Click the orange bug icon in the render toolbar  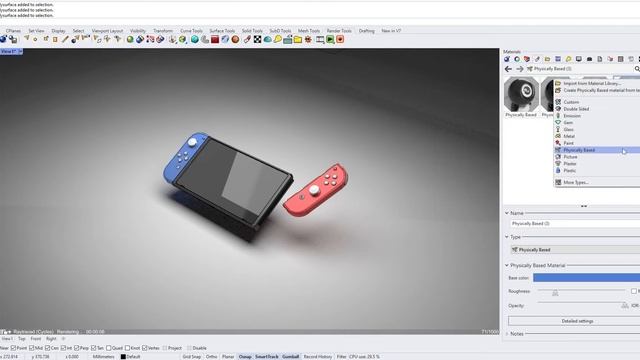308,40
